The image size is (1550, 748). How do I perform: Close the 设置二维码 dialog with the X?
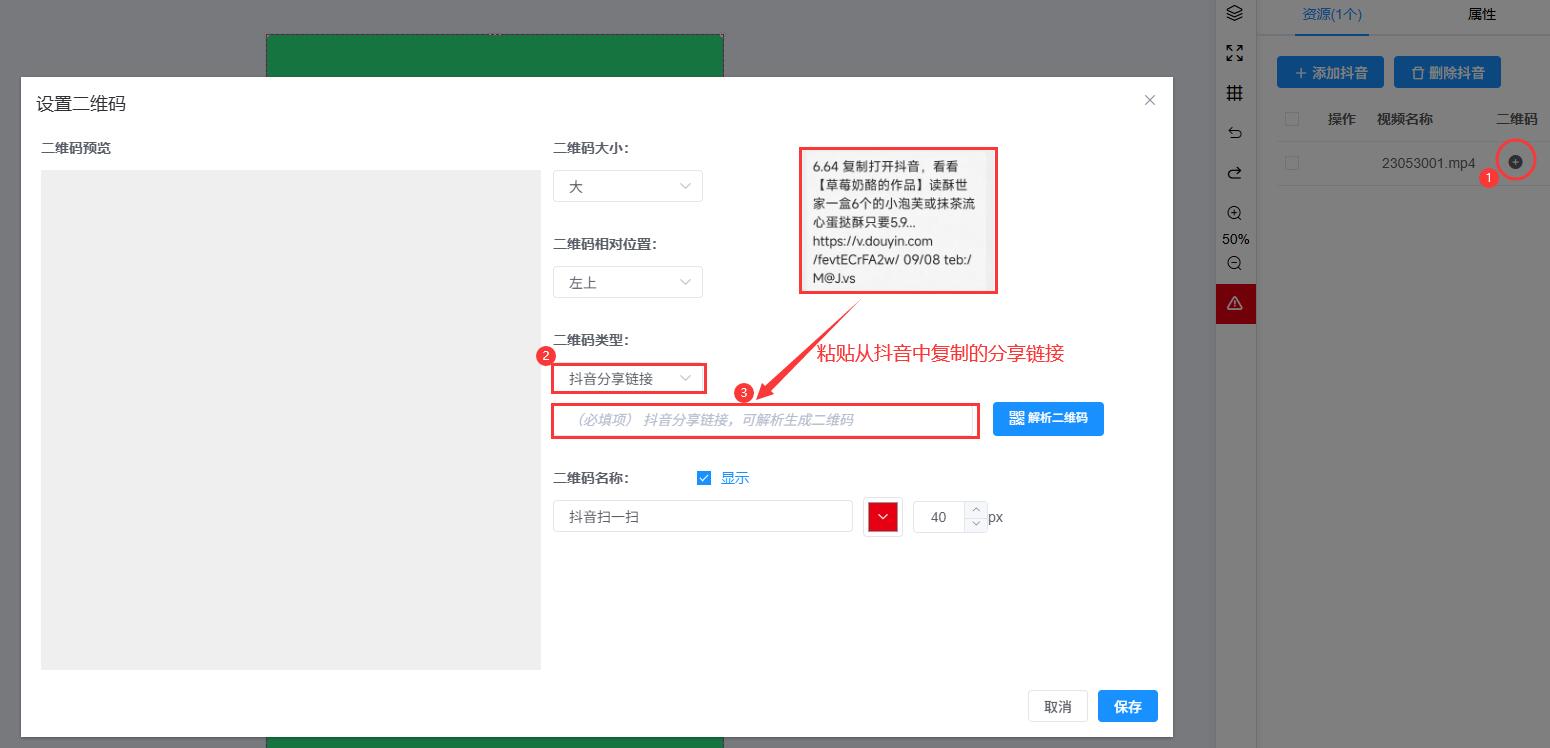pyautogui.click(x=1150, y=100)
